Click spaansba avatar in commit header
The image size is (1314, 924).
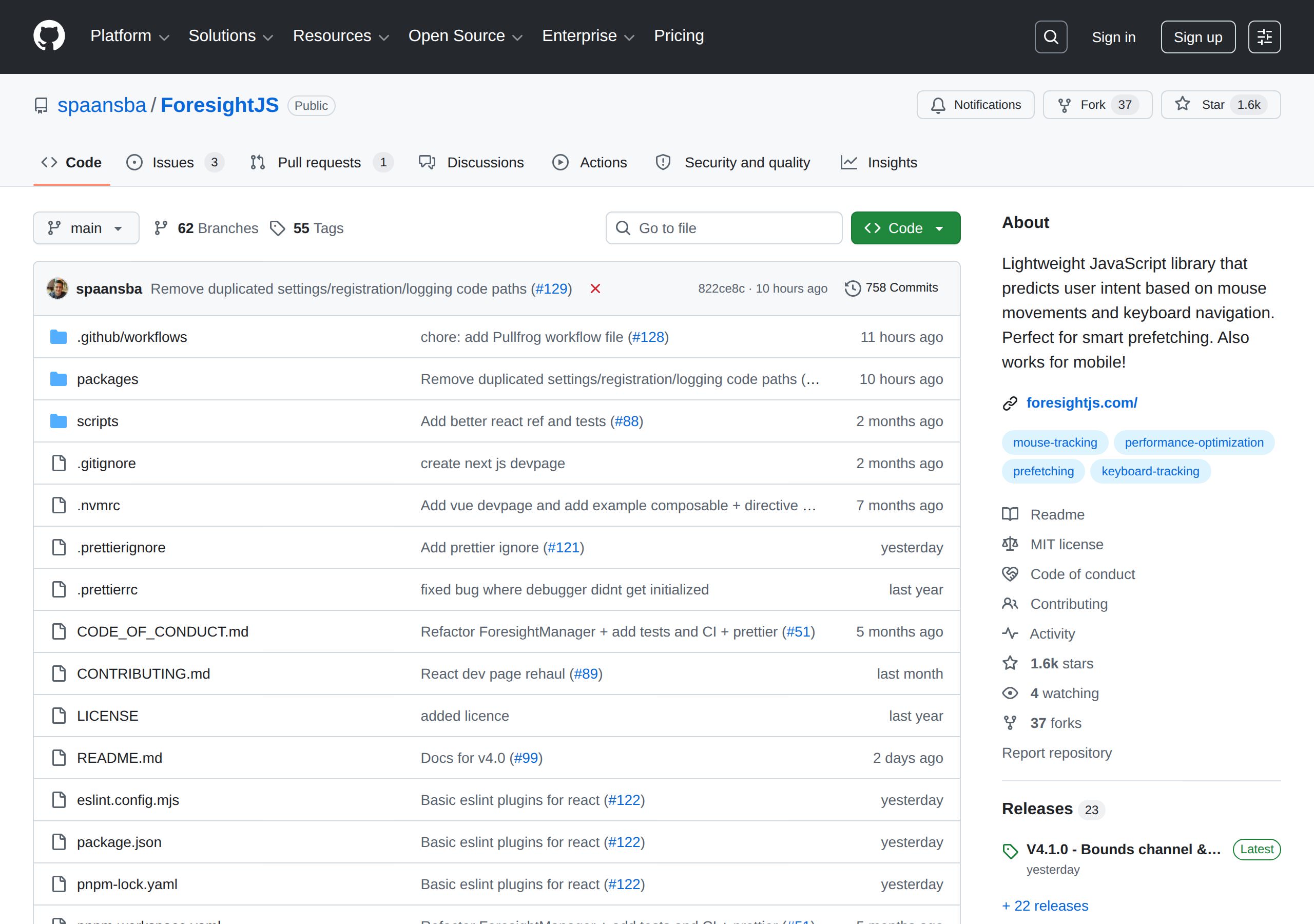pyautogui.click(x=57, y=288)
